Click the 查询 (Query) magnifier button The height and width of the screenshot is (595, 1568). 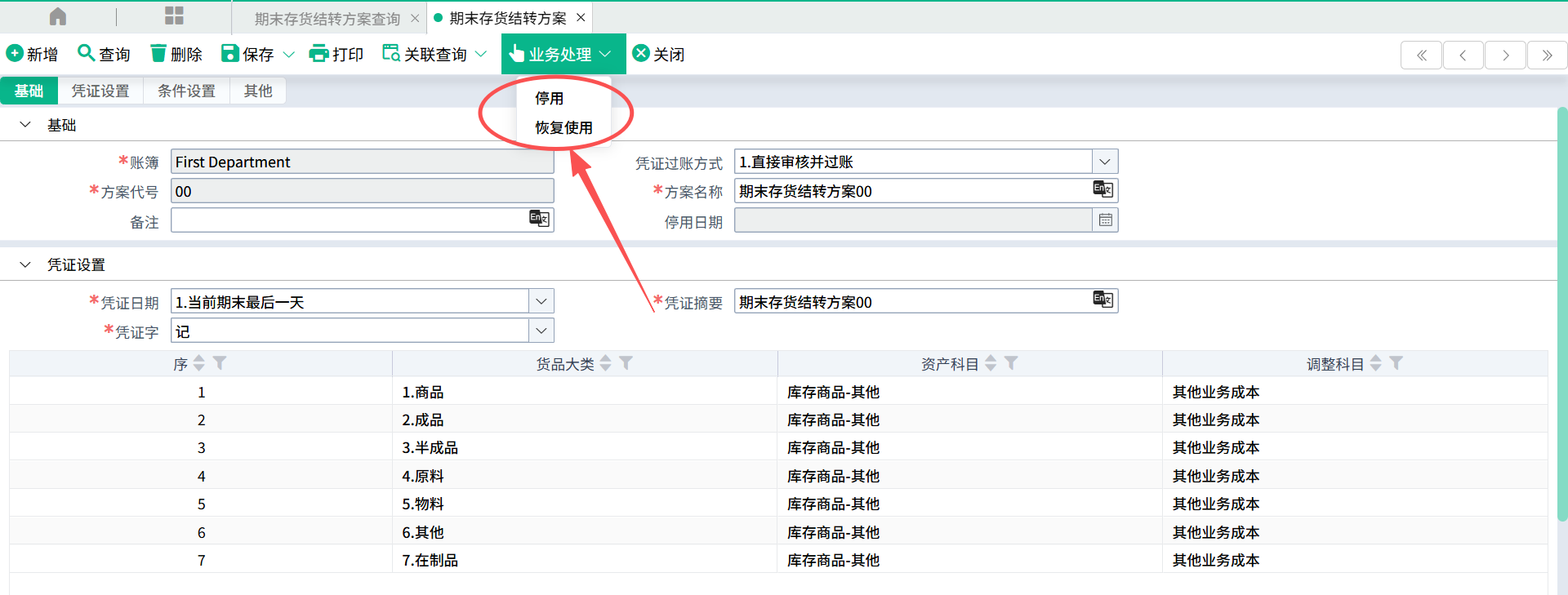tap(104, 54)
